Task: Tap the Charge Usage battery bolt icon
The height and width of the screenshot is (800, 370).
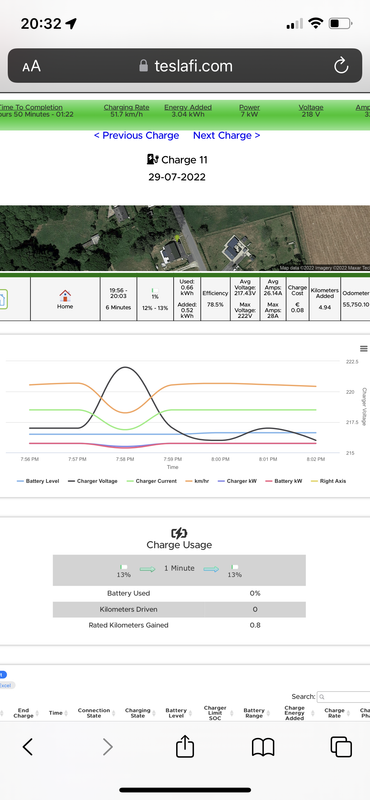Action: coord(179,533)
